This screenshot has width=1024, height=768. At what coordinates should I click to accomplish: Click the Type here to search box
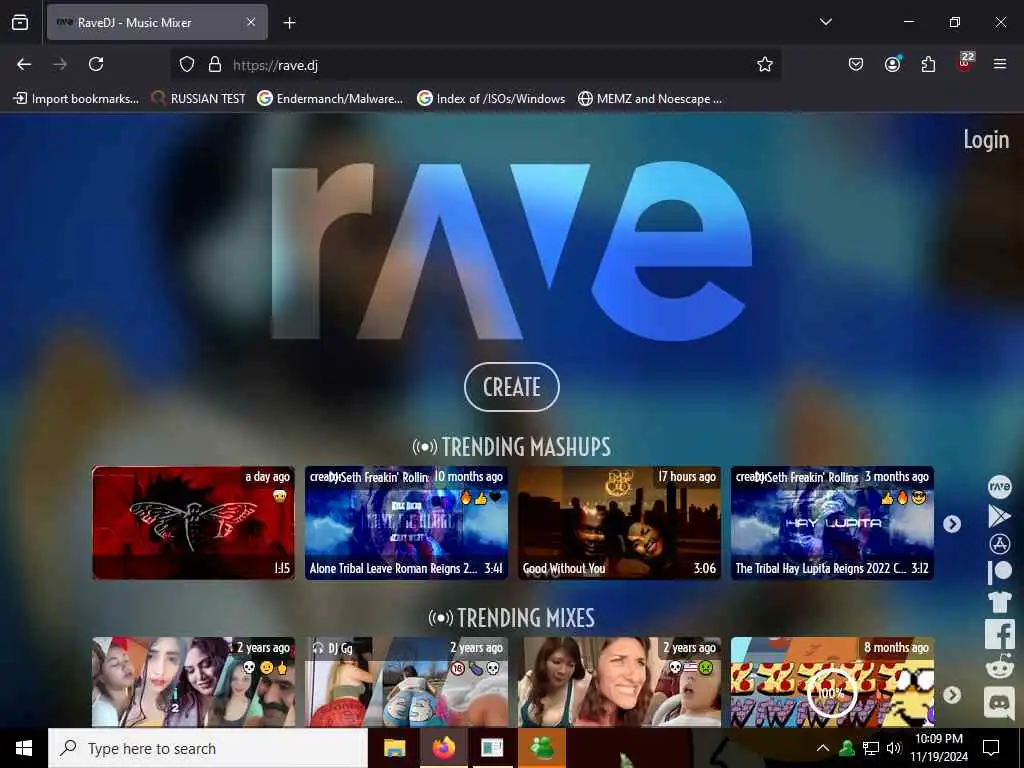(x=208, y=748)
